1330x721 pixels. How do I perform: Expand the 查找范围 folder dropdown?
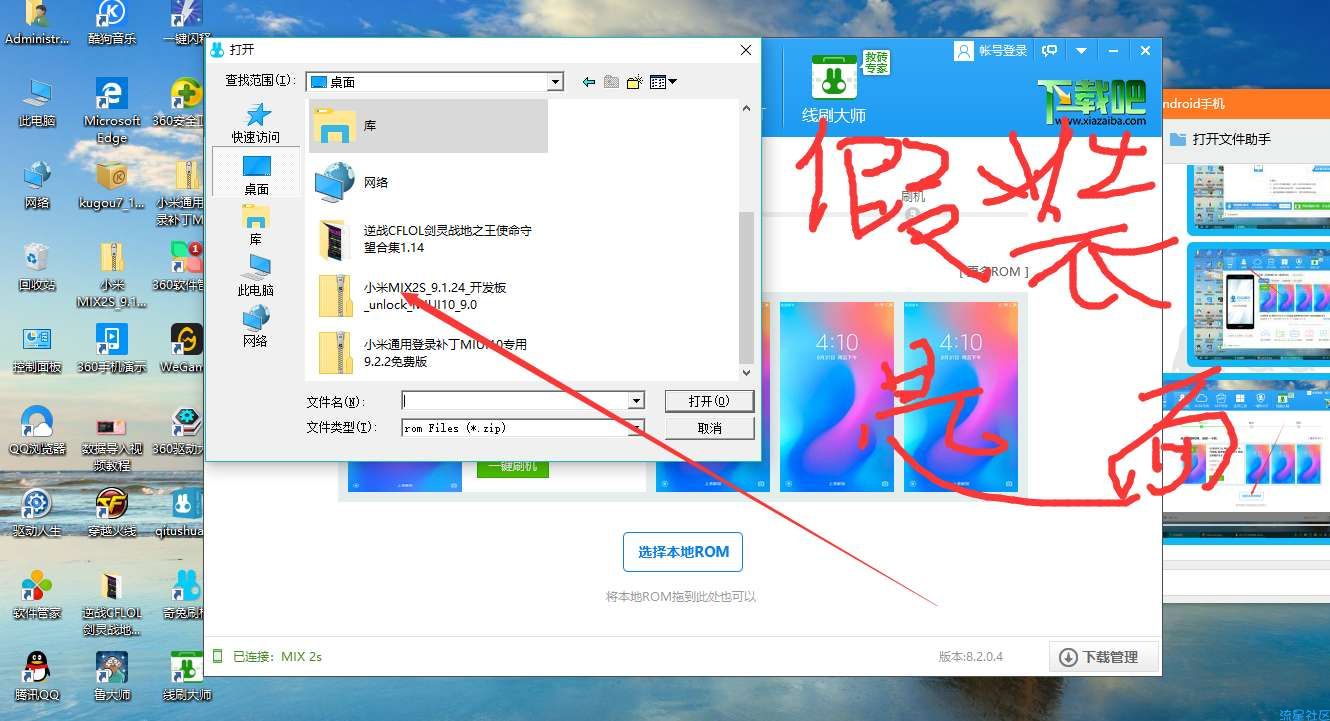click(x=556, y=82)
